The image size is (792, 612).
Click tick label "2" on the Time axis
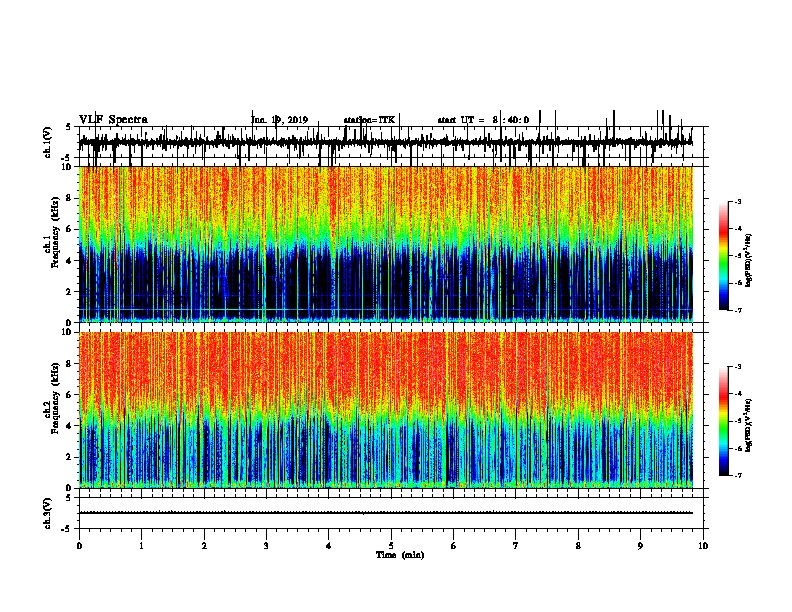[204, 546]
